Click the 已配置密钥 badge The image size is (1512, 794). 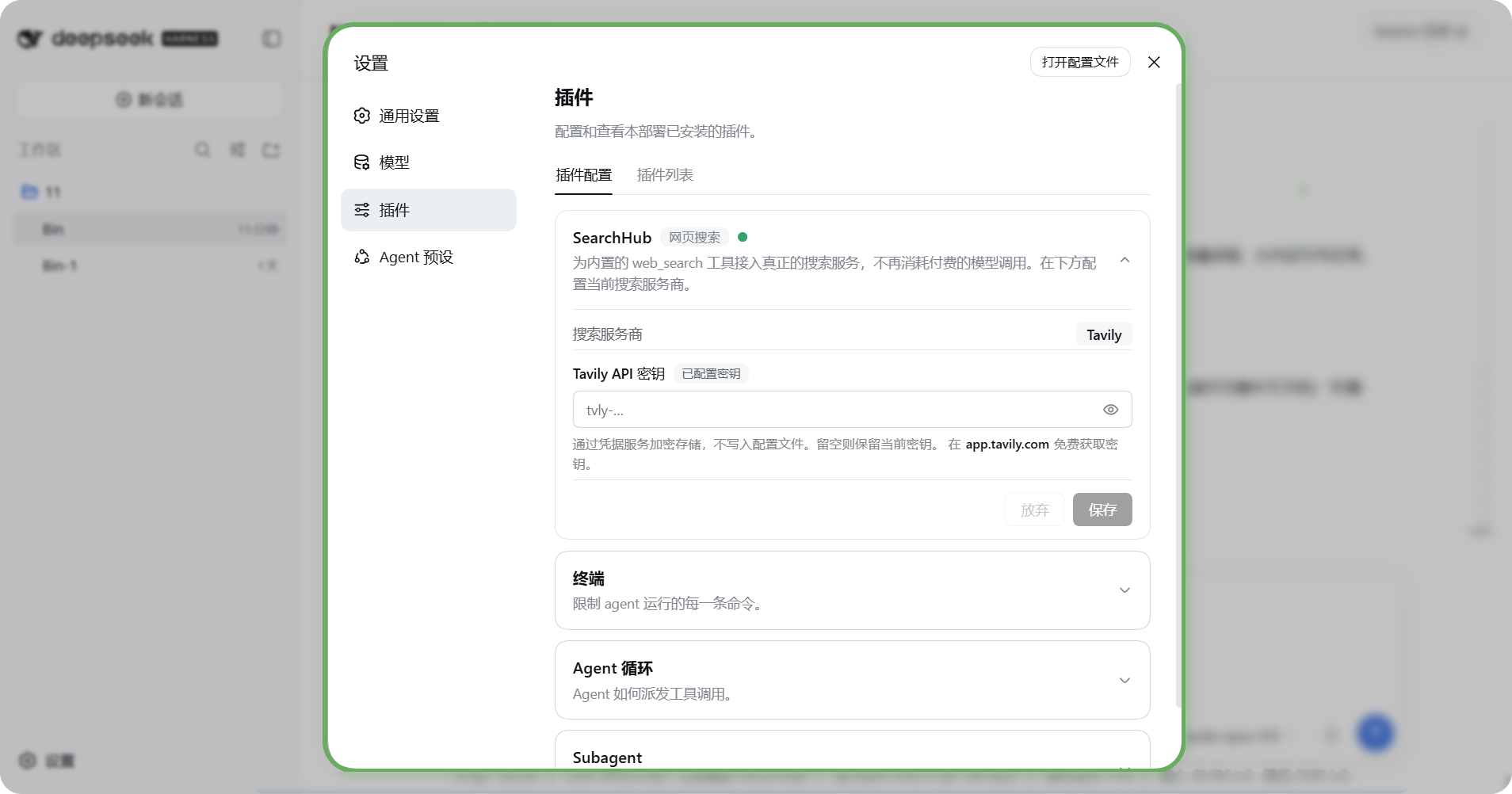711,374
